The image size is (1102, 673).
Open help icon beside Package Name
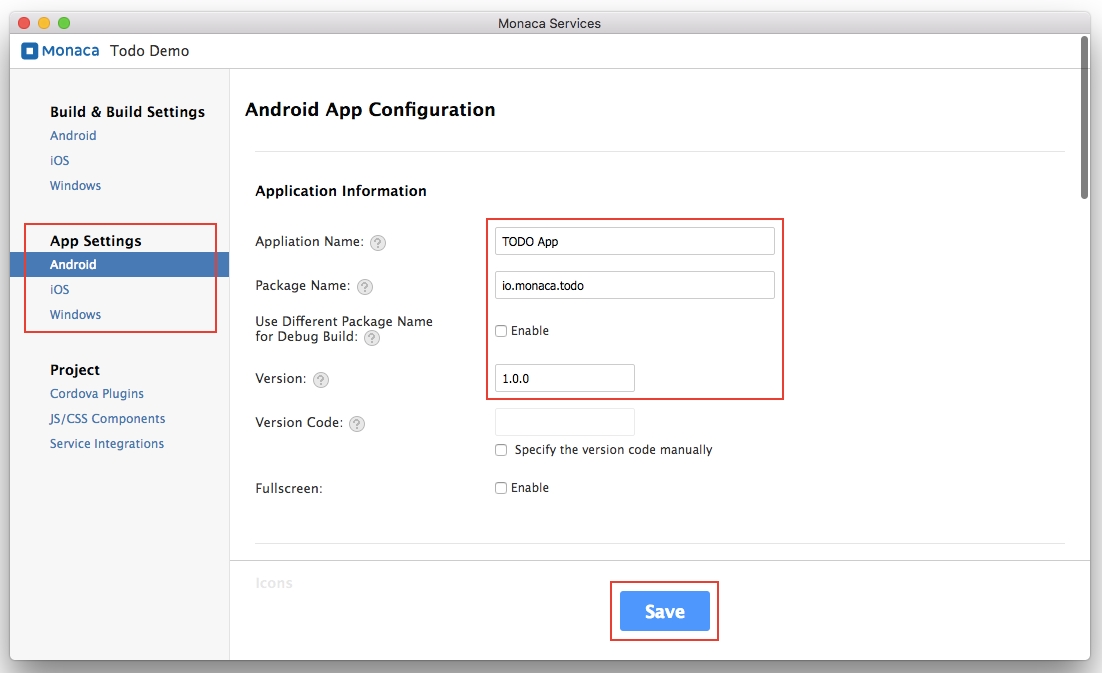click(x=365, y=287)
